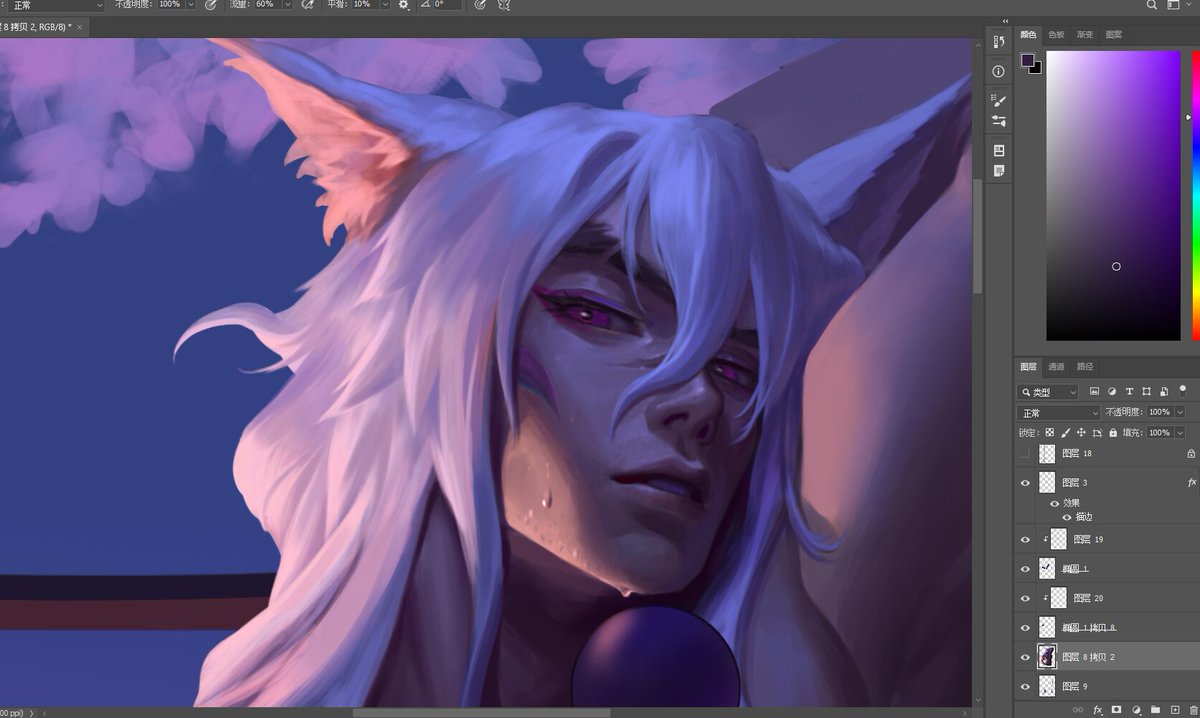Lock transparent pixels icon

[x=1049, y=433]
